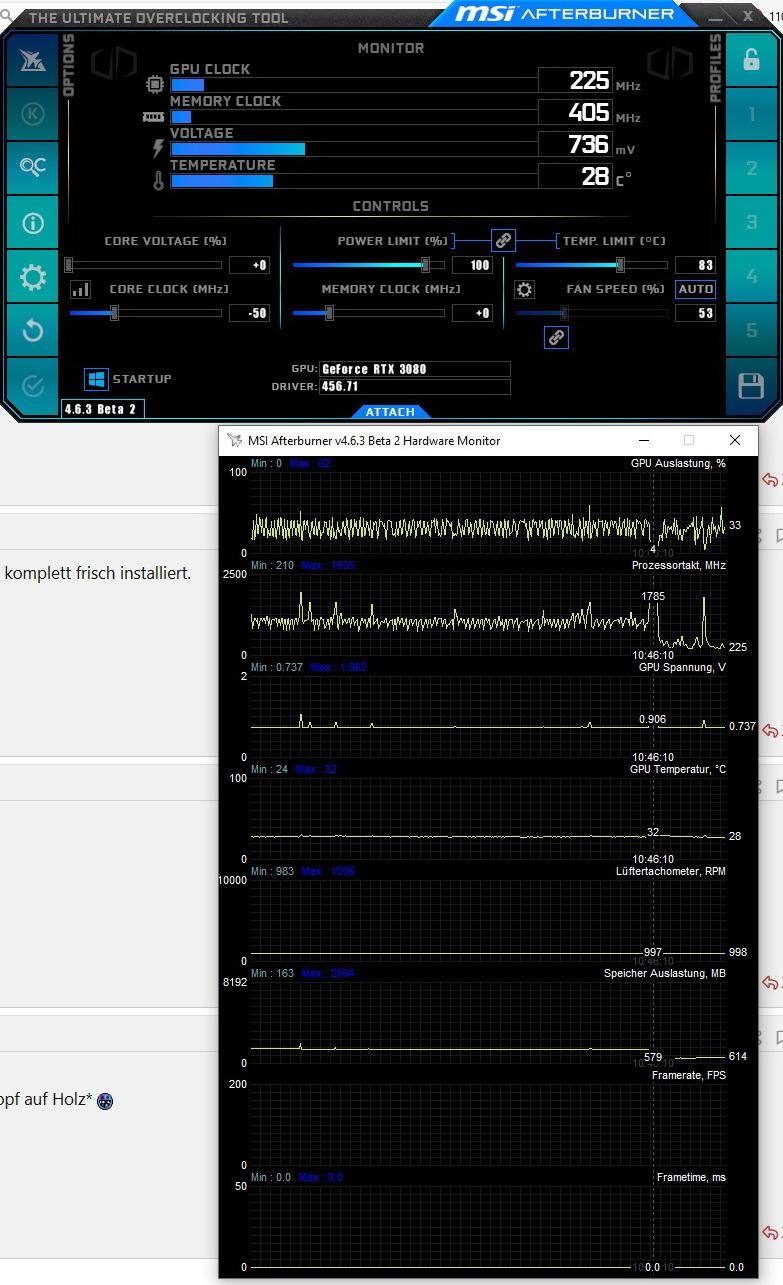Click the Temp. Limit slider handle

(620, 265)
